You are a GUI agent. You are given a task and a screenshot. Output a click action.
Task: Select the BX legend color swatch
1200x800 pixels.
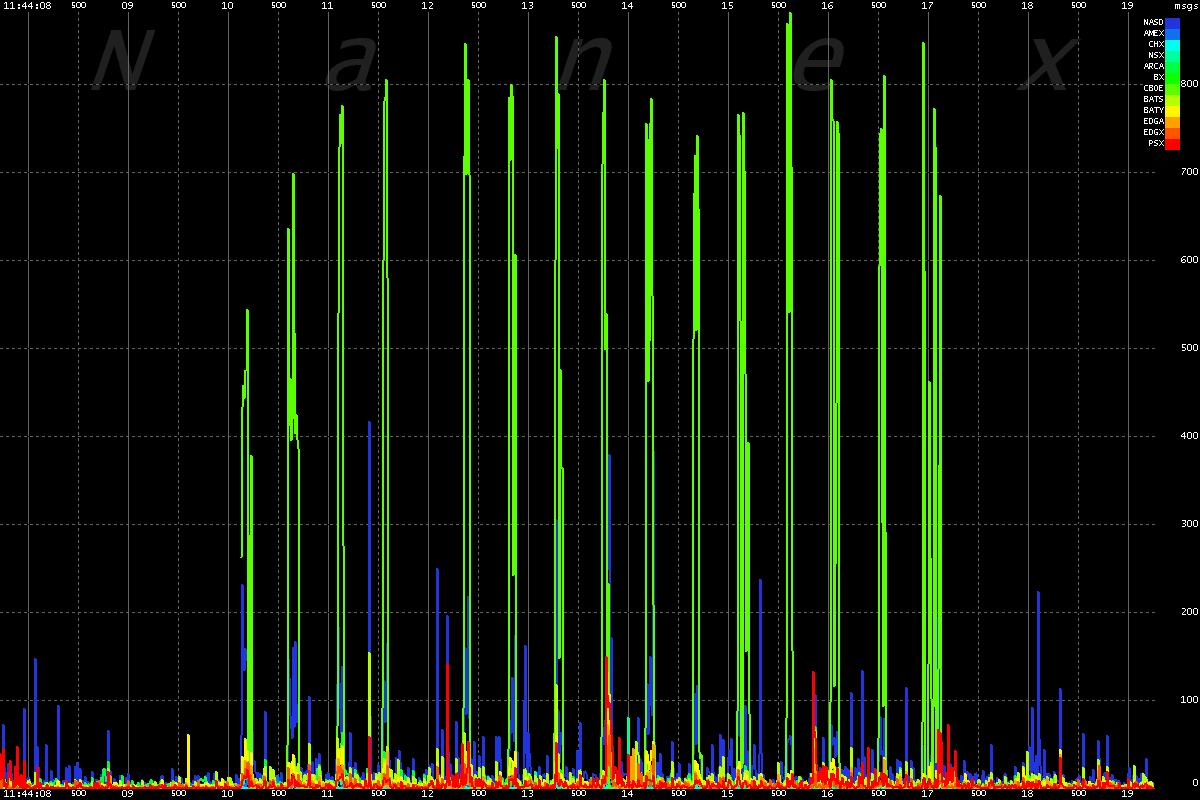click(x=1173, y=77)
